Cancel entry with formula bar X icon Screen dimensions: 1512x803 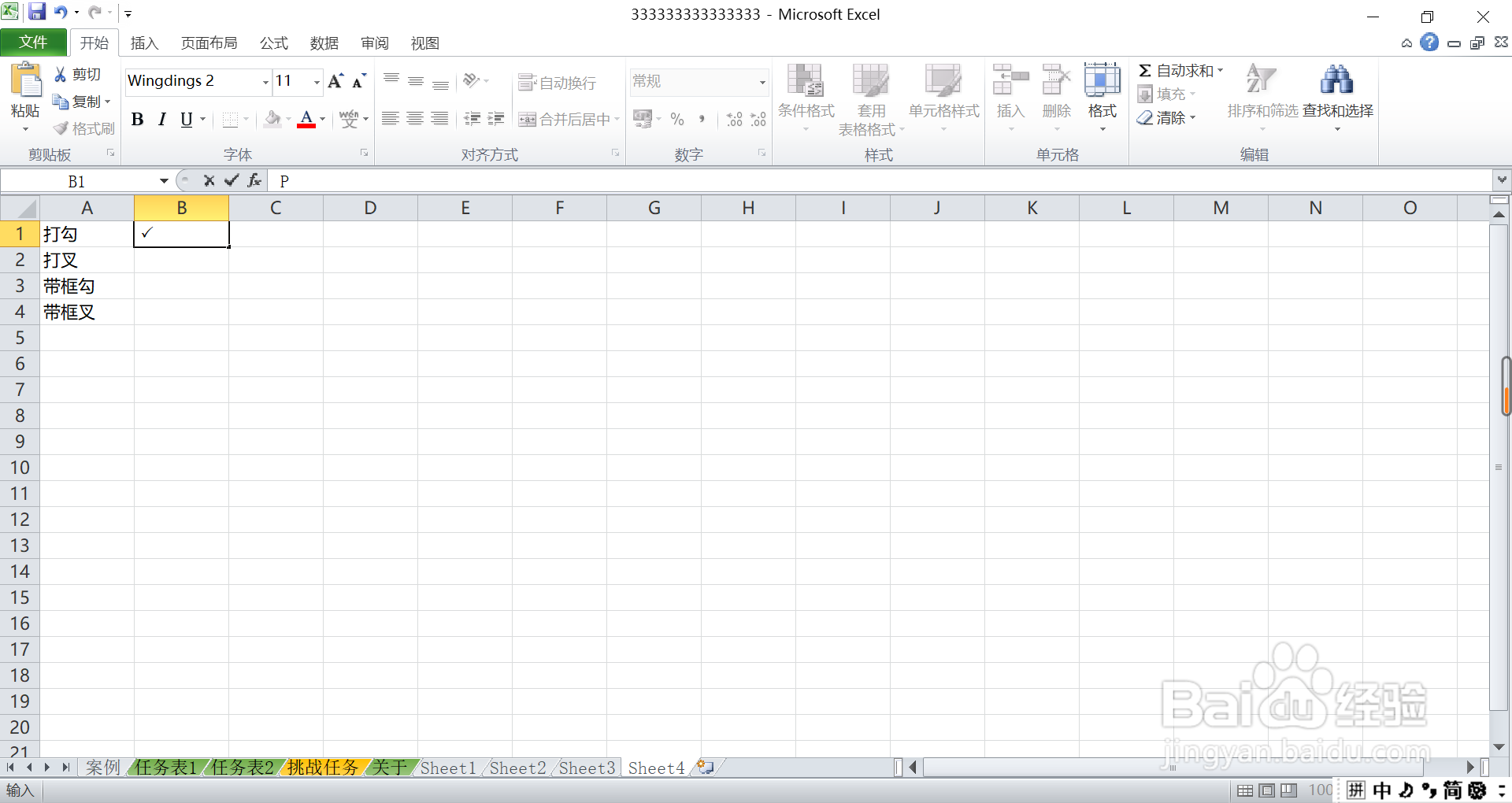[x=209, y=181]
